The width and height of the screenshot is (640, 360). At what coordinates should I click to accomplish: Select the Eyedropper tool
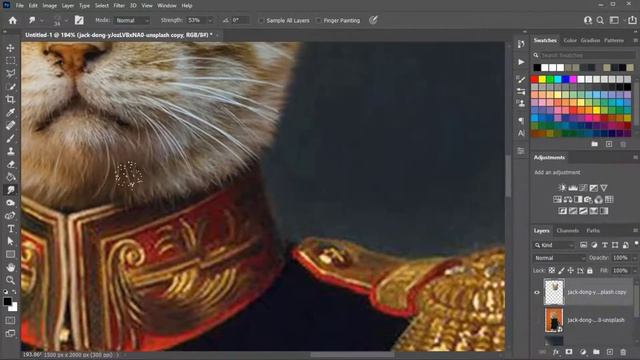[x=10, y=112]
